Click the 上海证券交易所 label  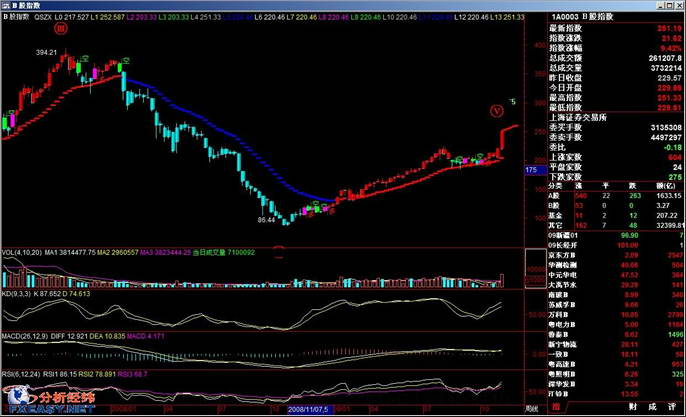tap(578, 118)
